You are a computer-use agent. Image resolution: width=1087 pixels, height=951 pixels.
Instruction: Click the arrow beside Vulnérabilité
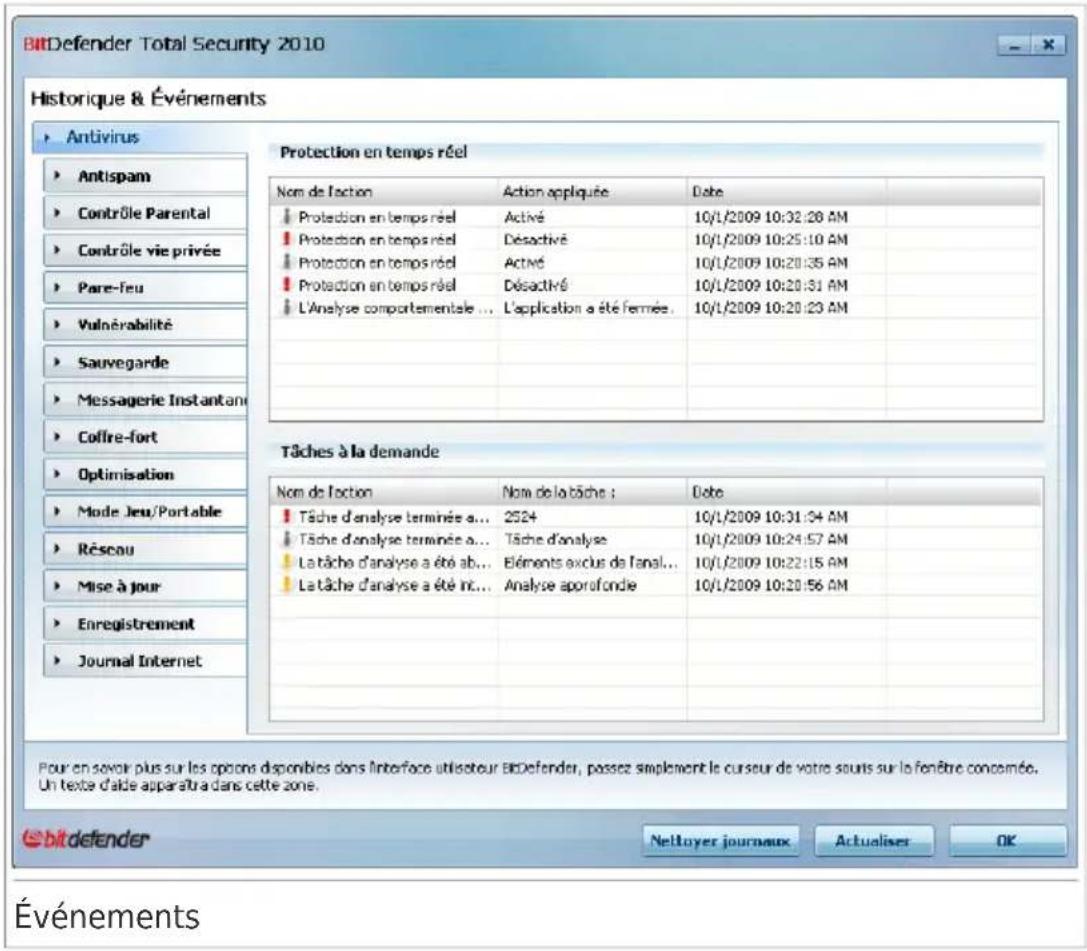(x=58, y=325)
